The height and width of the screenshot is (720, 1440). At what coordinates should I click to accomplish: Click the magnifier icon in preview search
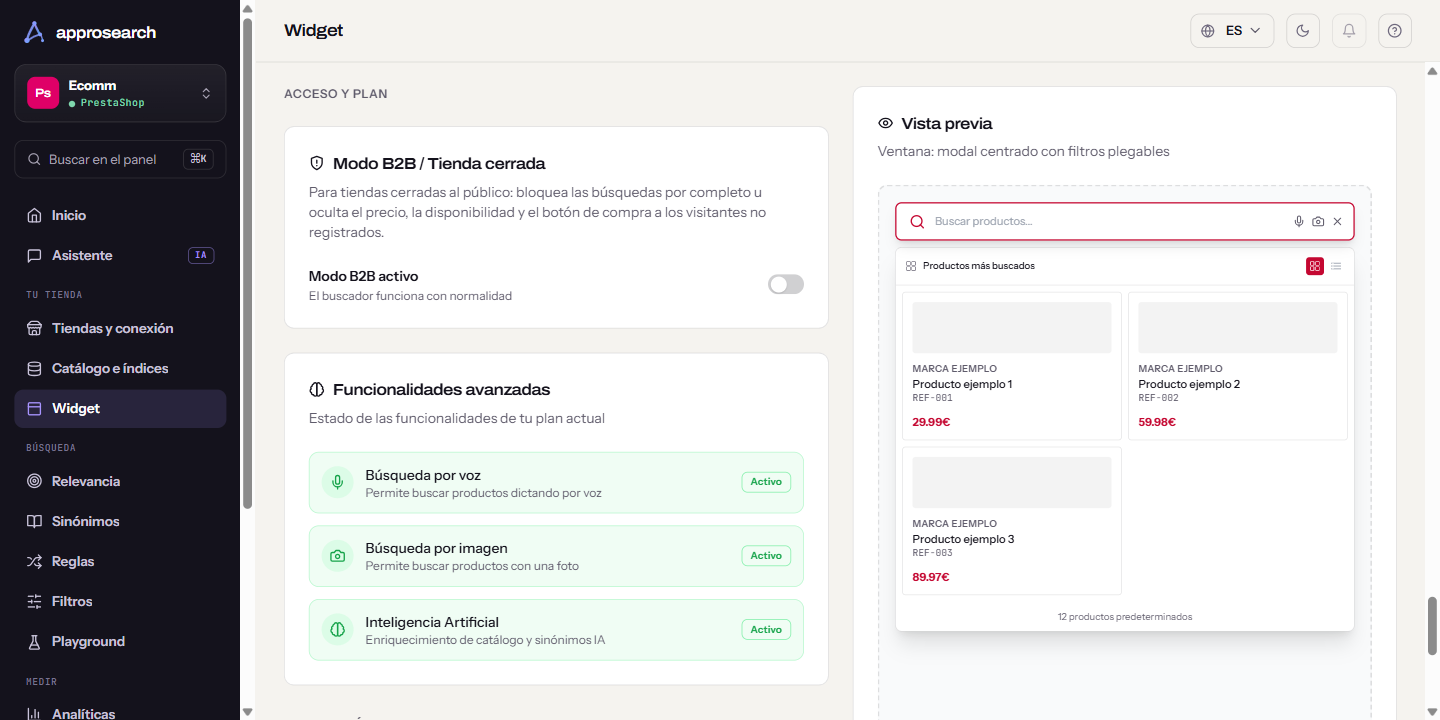pos(917,222)
